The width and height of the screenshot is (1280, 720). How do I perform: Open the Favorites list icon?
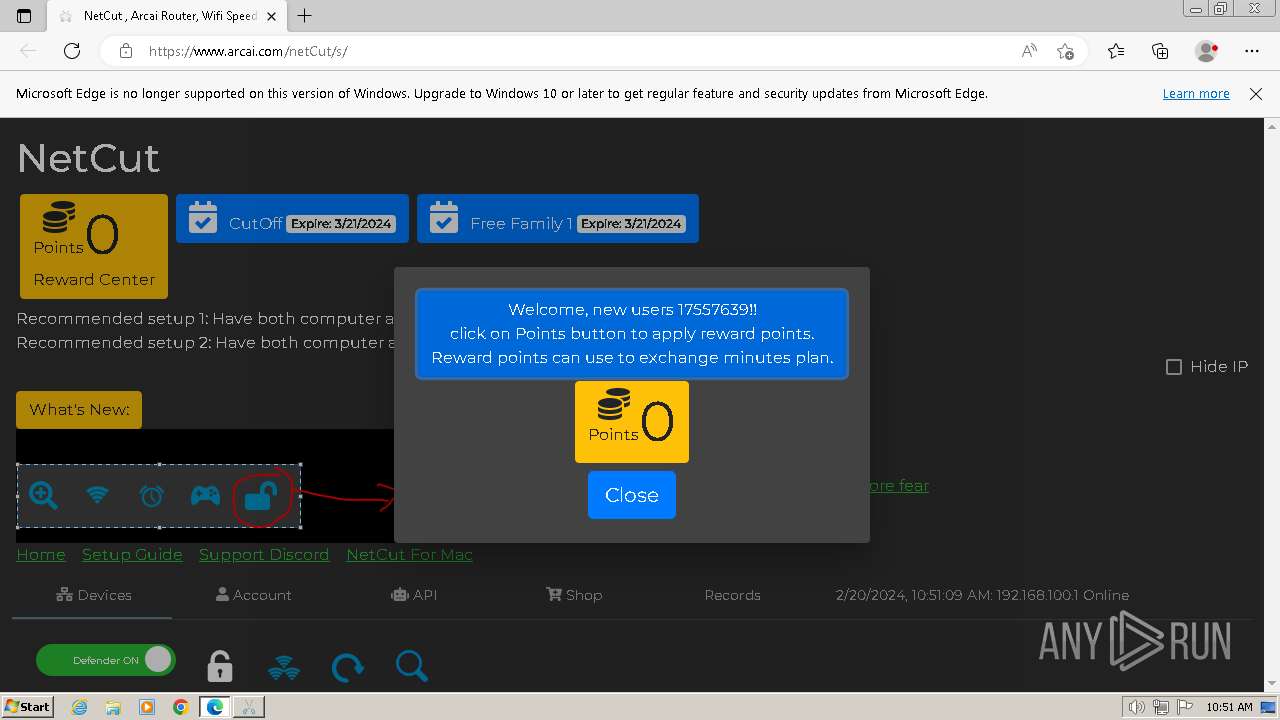(x=1116, y=51)
